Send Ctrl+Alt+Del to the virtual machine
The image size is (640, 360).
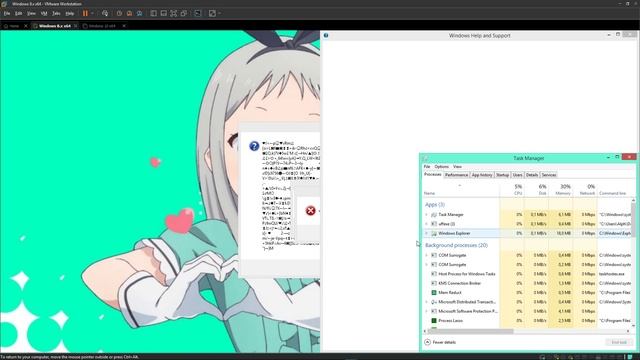pos(105,13)
